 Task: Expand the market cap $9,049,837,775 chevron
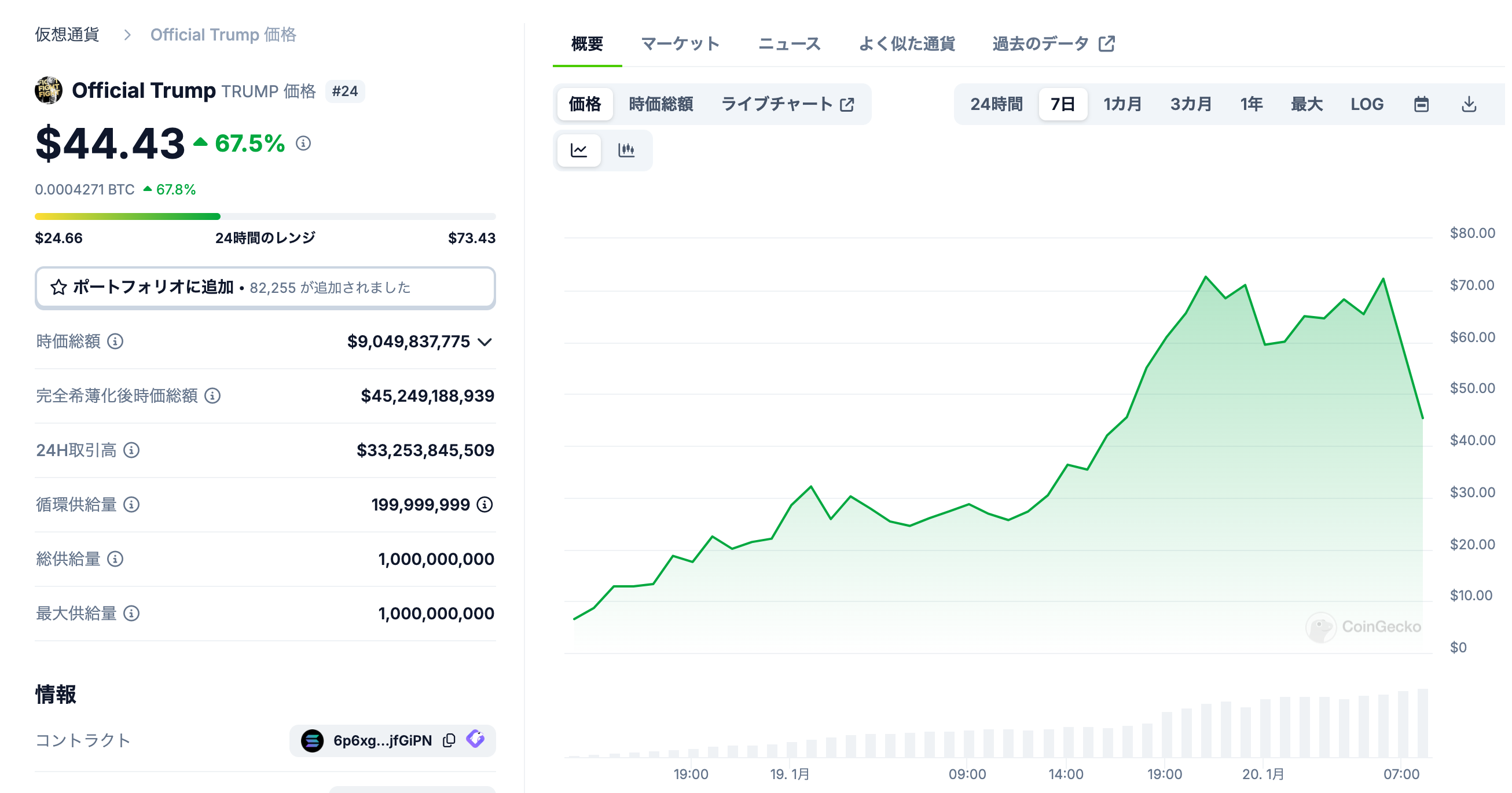coord(485,342)
